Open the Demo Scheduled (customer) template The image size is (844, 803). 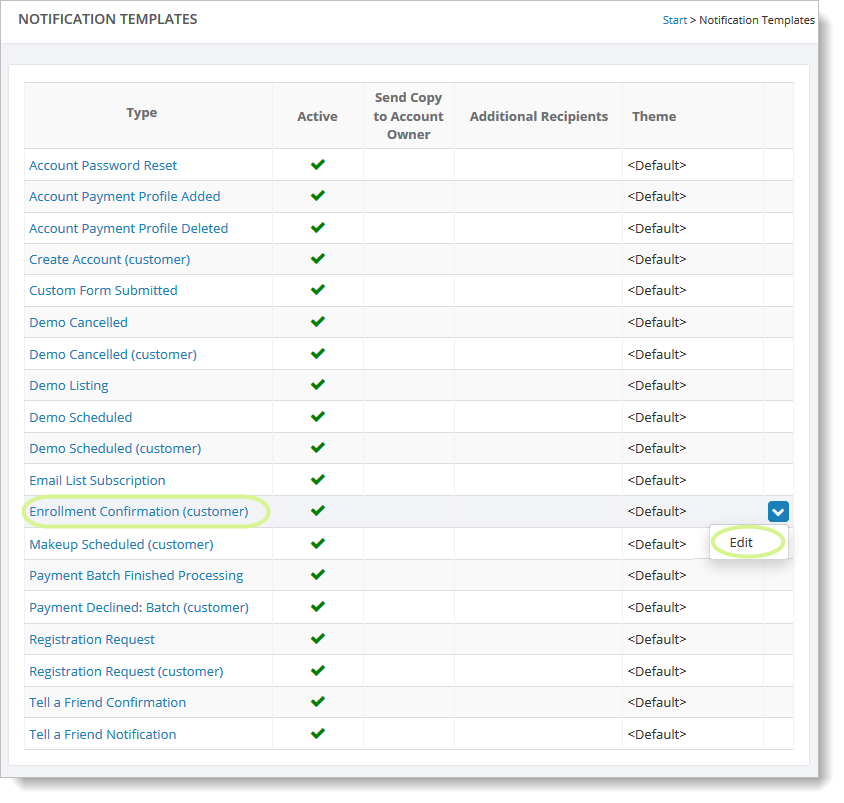115,448
